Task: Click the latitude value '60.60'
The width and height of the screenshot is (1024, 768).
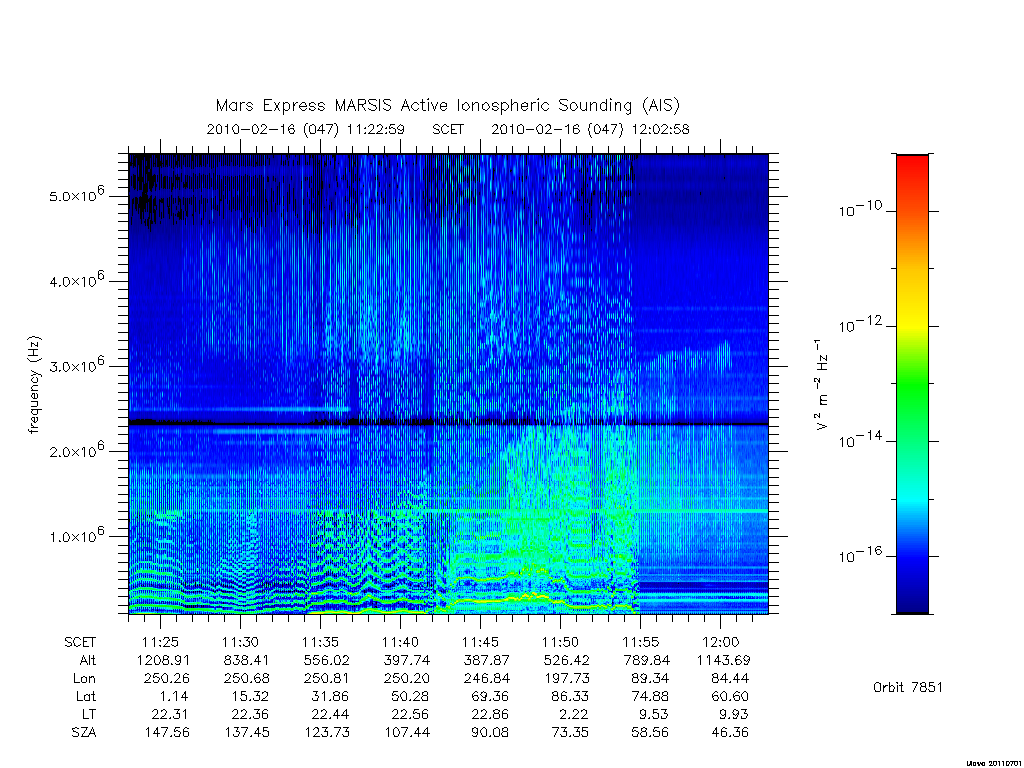Action: click(x=730, y=696)
